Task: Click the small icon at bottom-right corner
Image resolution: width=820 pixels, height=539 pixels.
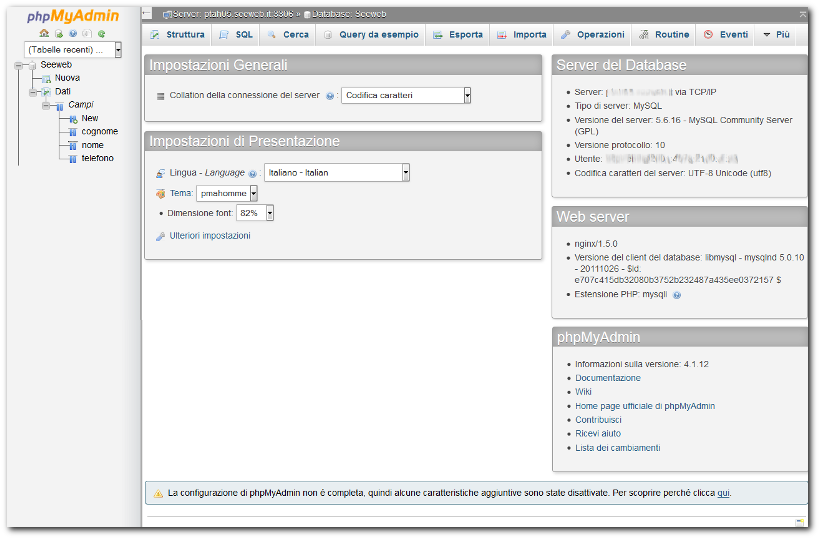Action: click(799, 522)
